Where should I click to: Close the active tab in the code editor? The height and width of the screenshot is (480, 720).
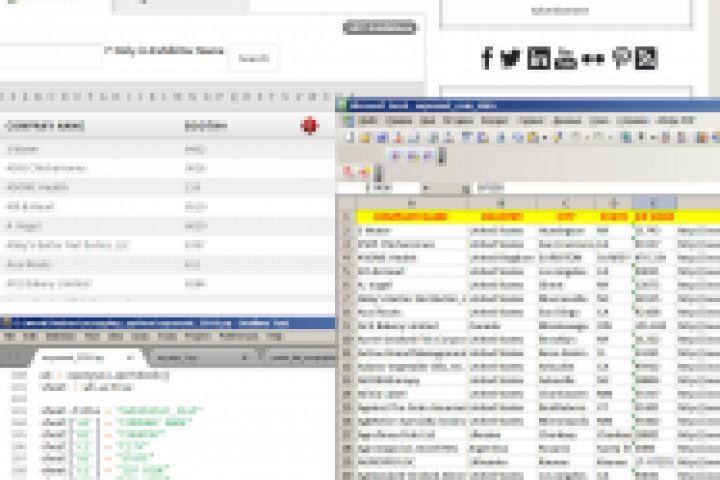click(130, 357)
